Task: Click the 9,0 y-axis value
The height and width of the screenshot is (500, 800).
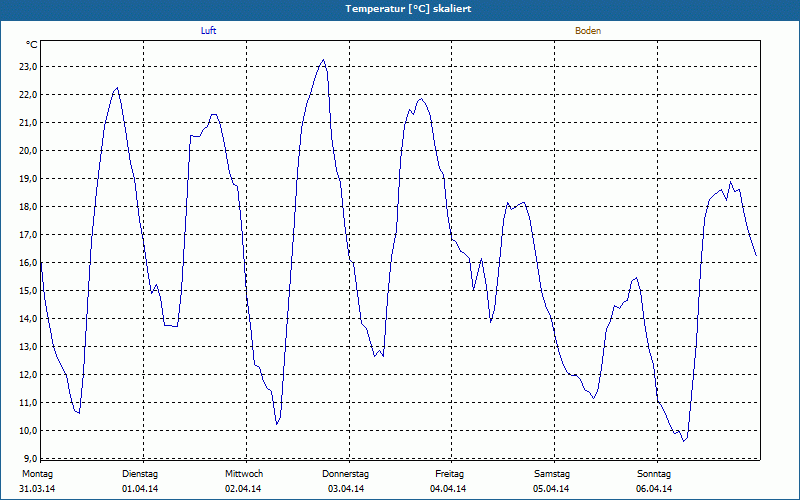Action: click(x=31, y=458)
